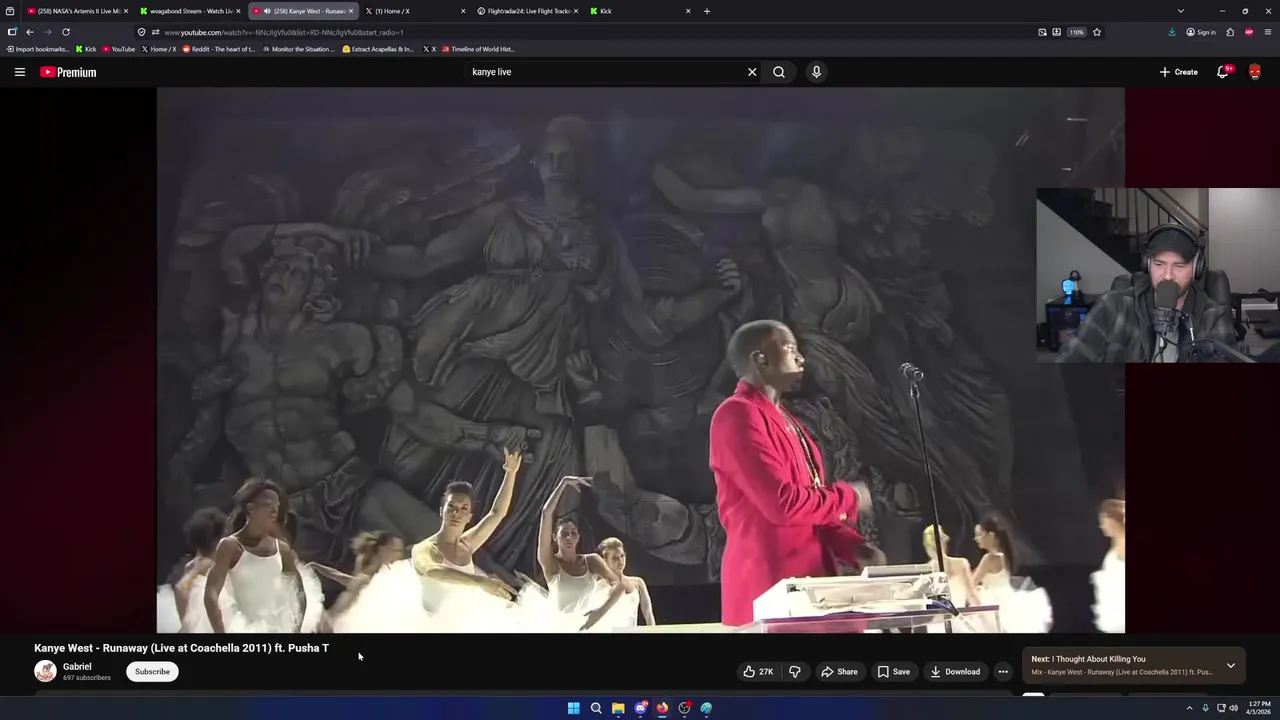Screen dimensions: 1280x720
Task: Expand the Next up mix panel
Action: [1231, 665]
